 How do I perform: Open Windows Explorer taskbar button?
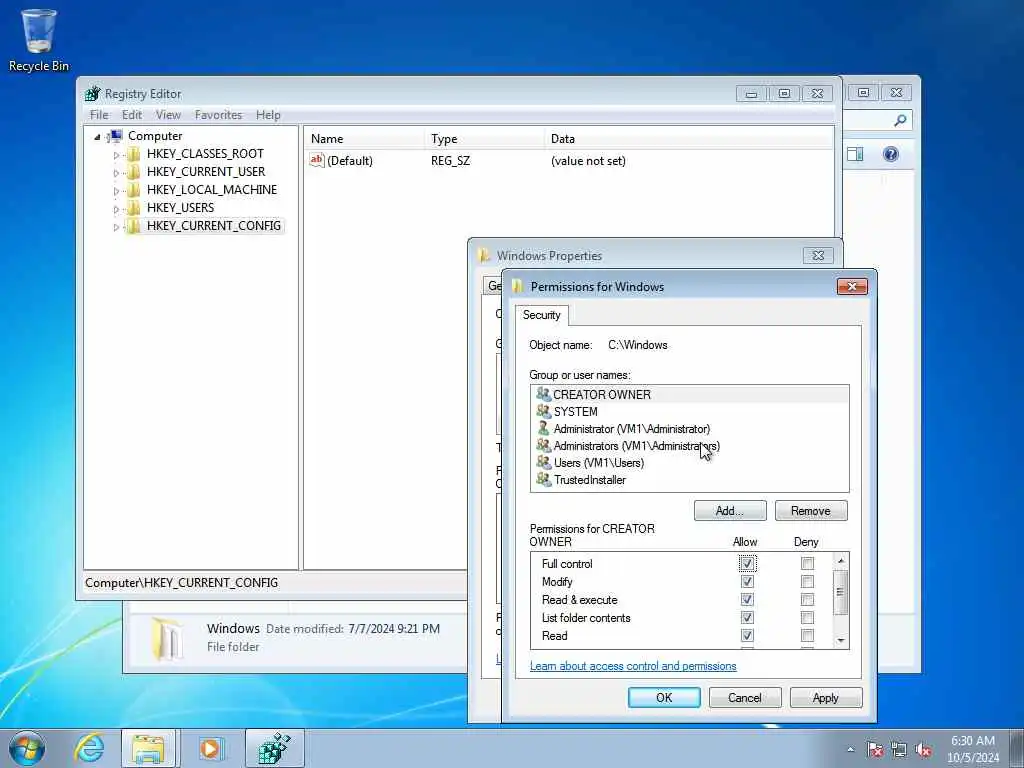pyautogui.click(x=148, y=748)
